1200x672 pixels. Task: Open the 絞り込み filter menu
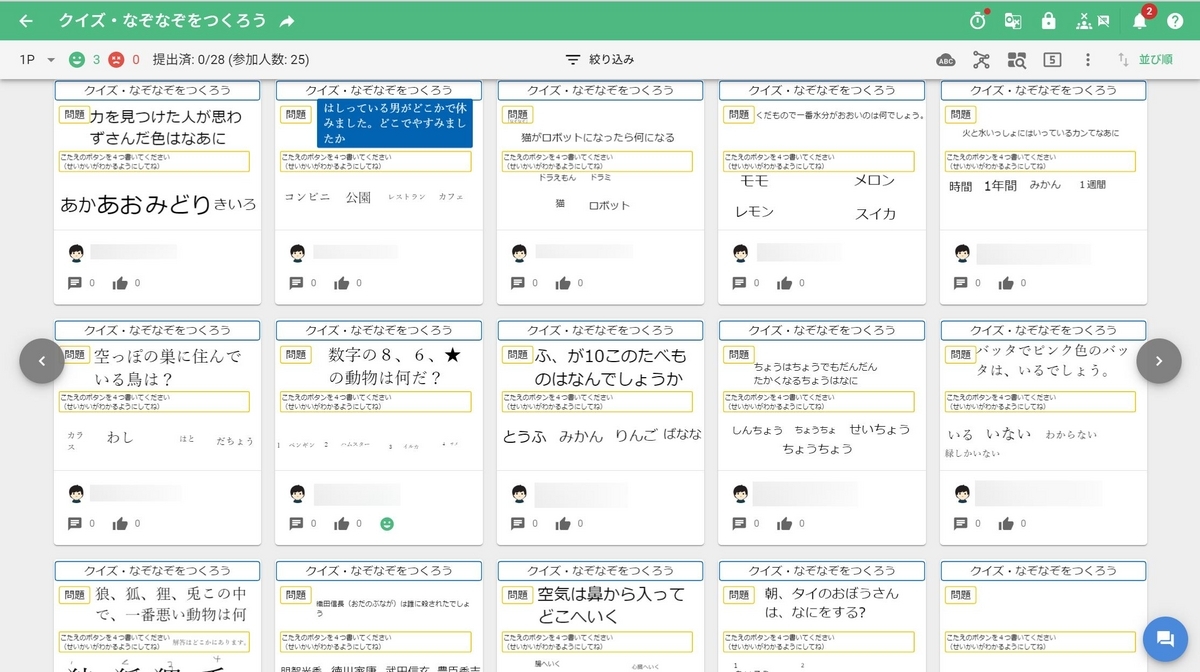pyautogui.click(x=600, y=60)
